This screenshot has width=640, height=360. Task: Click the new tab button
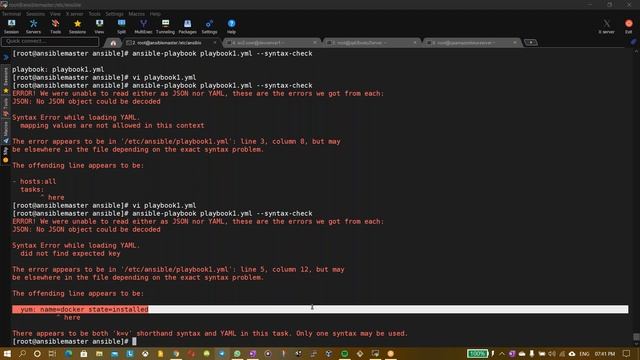coord(531,42)
